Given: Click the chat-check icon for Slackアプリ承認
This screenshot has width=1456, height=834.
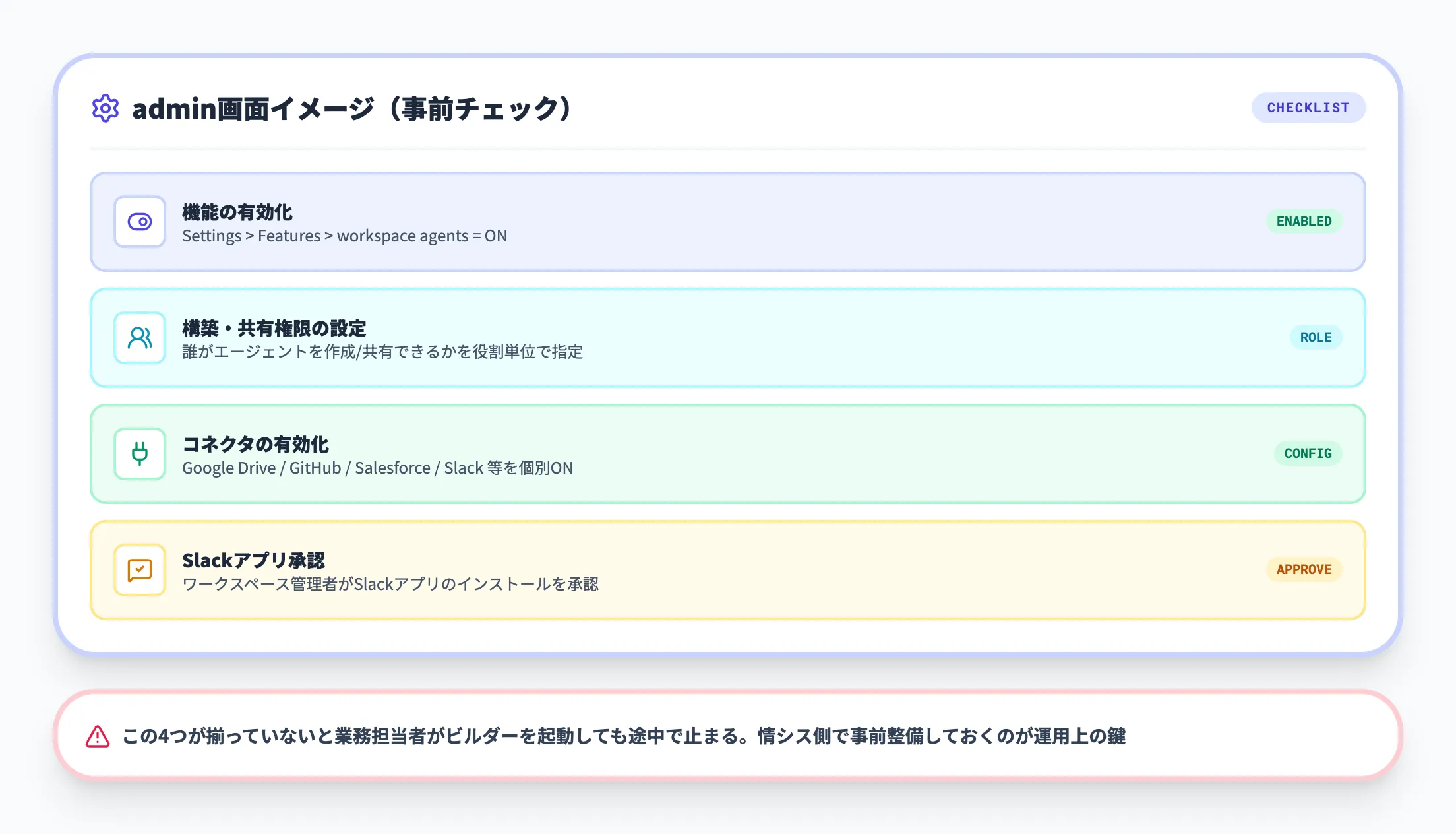Looking at the screenshot, I should click(140, 570).
